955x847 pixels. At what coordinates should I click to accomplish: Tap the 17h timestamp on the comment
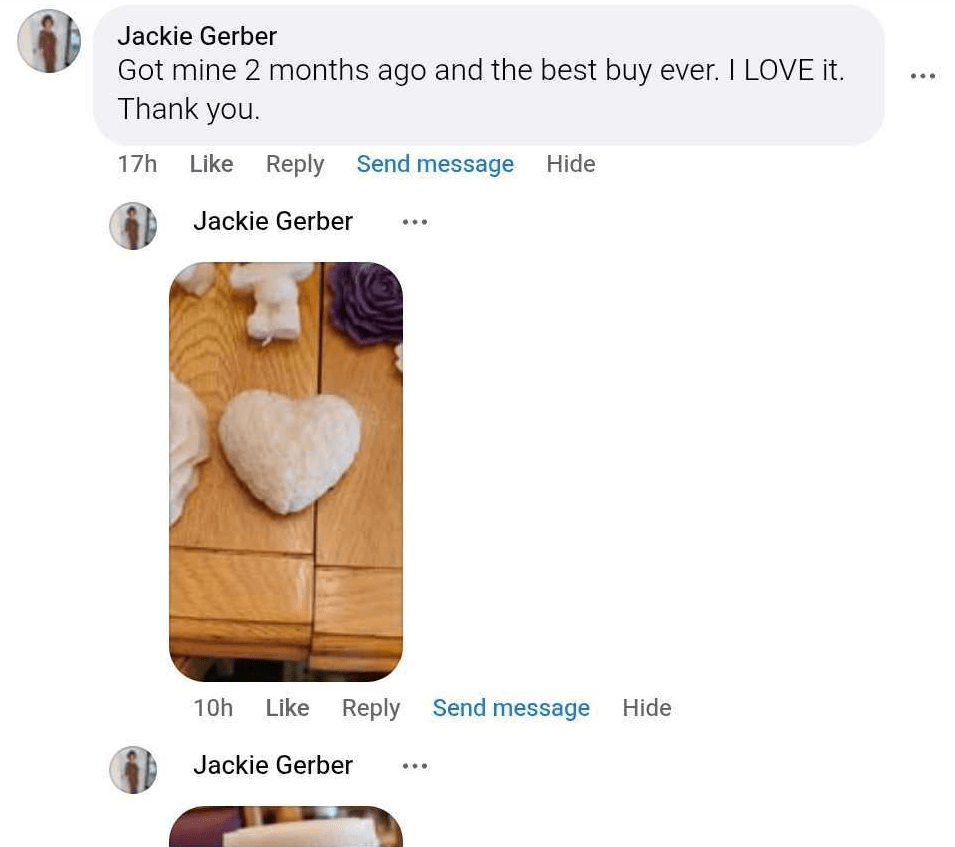pyautogui.click(x=137, y=164)
